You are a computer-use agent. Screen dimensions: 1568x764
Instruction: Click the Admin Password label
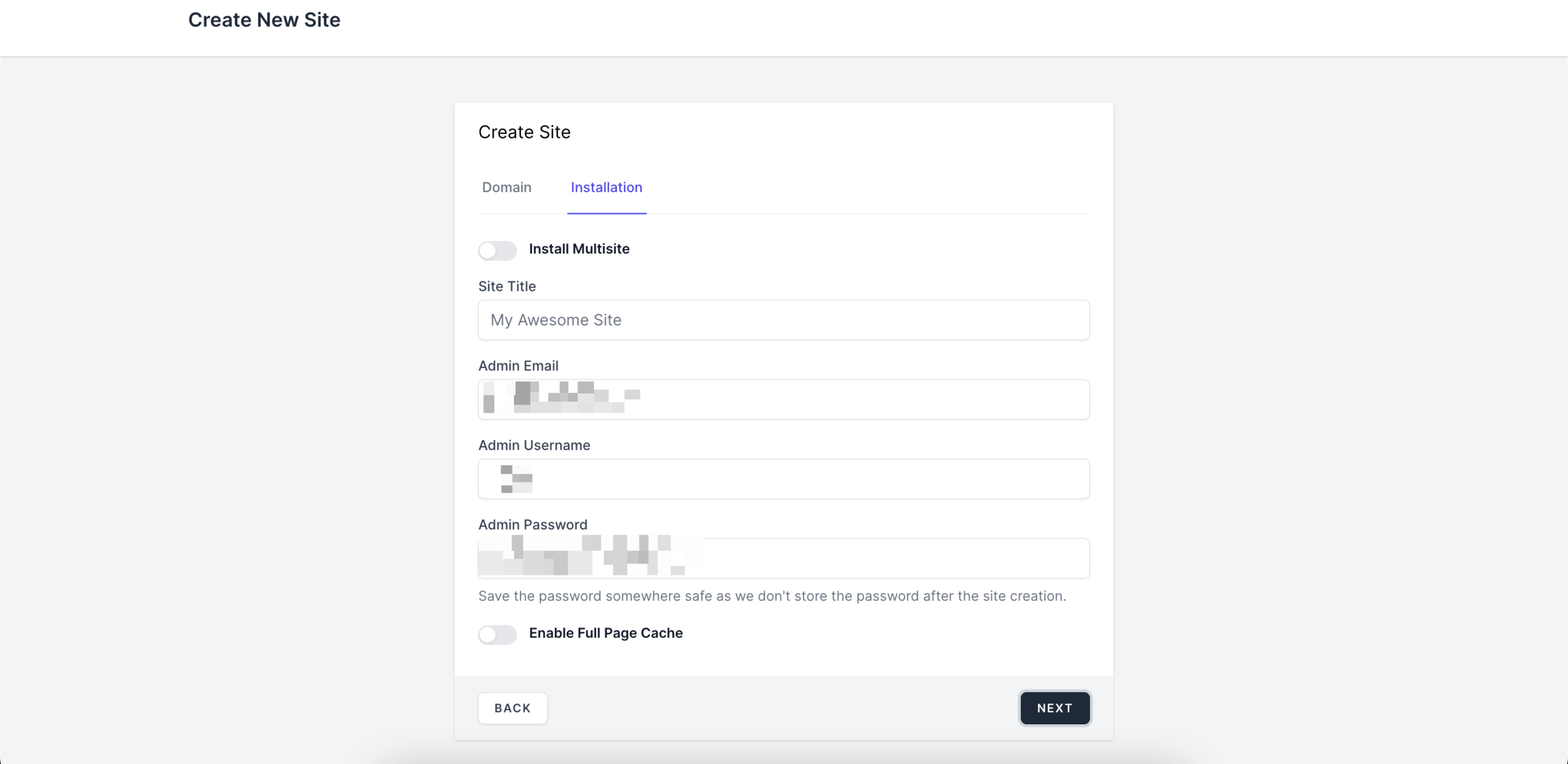tap(533, 525)
